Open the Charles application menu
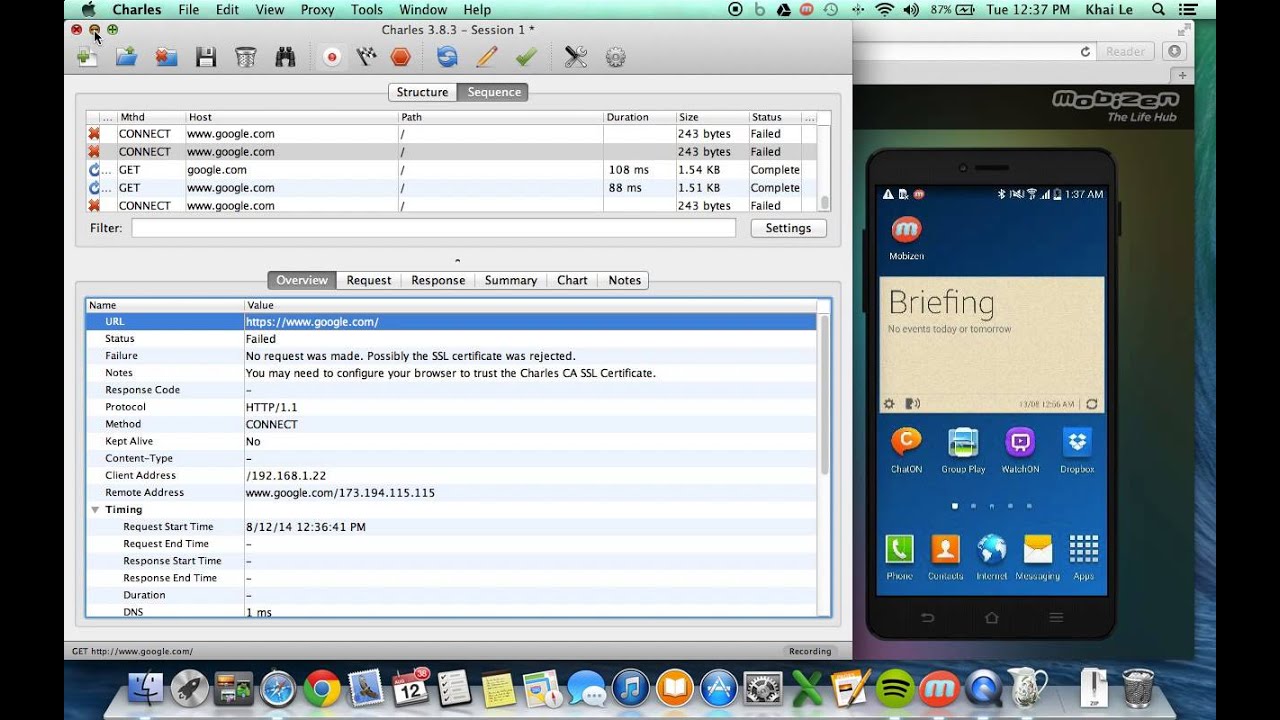Screen dimensions: 1280x720 click(x=137, y=9)
